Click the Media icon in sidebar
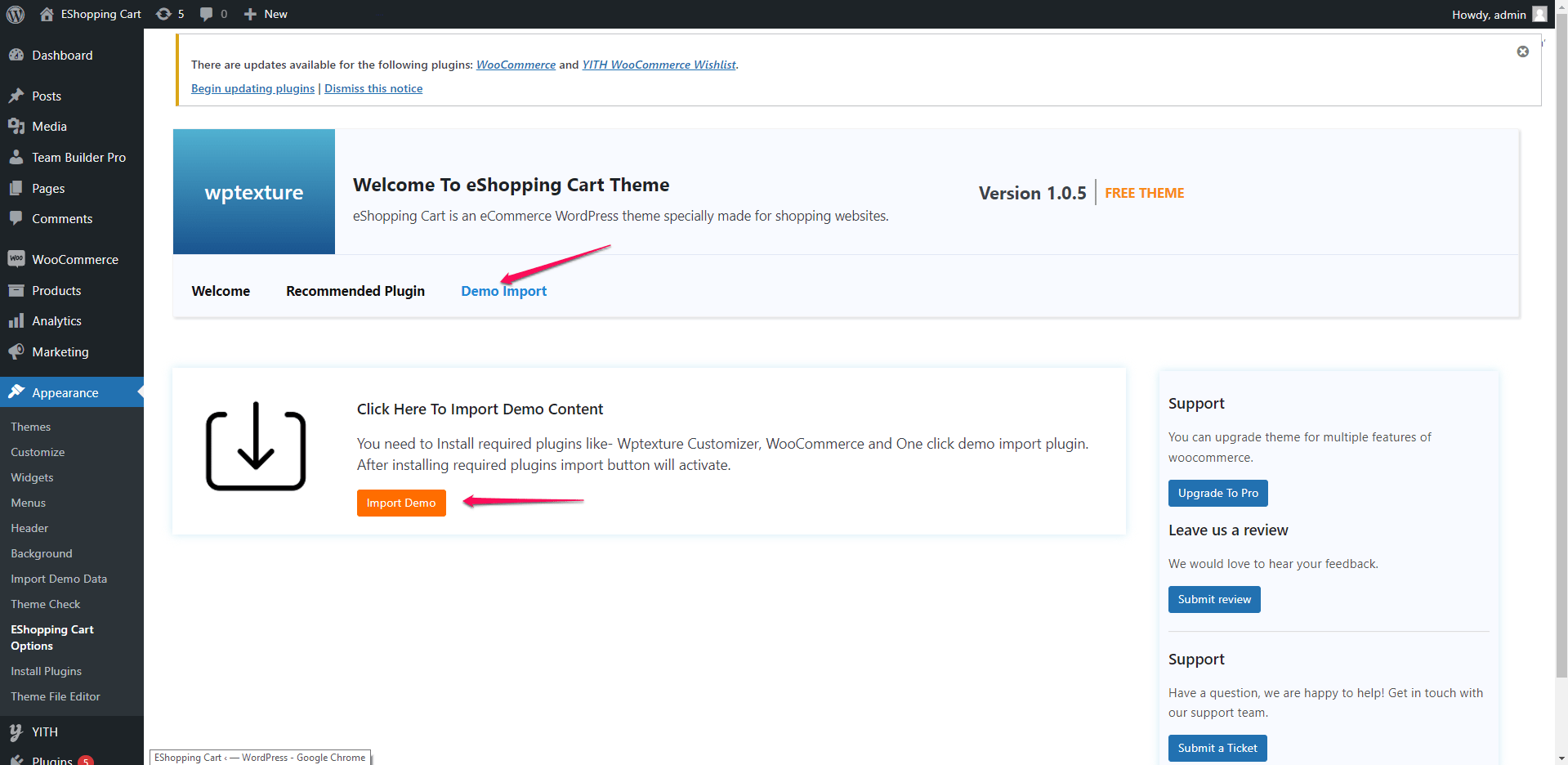Image resolution: width=1568 pixels, height=765 pixels. 16,127
